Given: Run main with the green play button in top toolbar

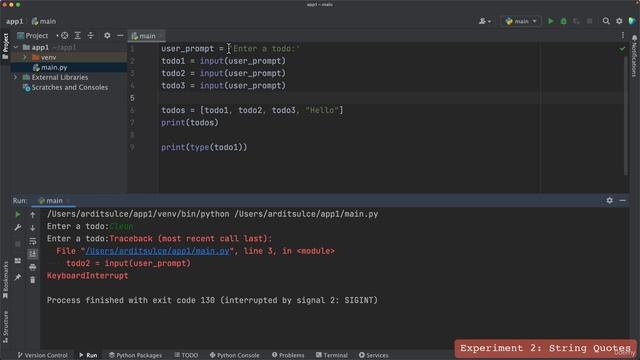Looking at the screenshot, I should tap(551, 21).
